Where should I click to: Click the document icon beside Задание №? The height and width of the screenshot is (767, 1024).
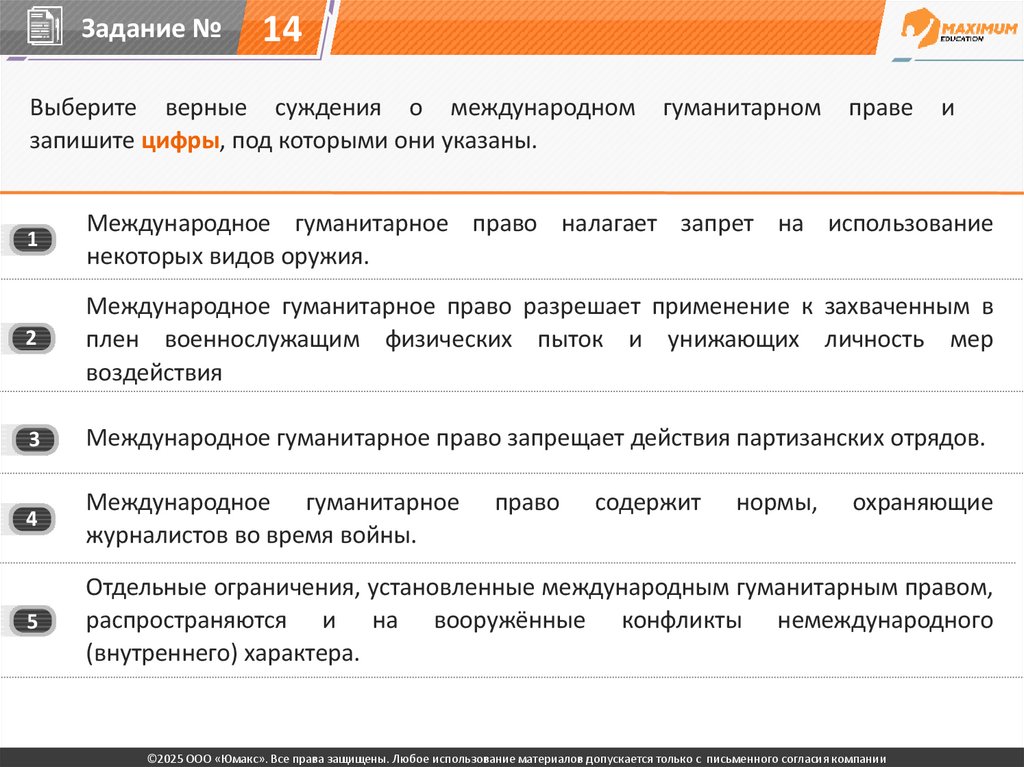(44, 26)
